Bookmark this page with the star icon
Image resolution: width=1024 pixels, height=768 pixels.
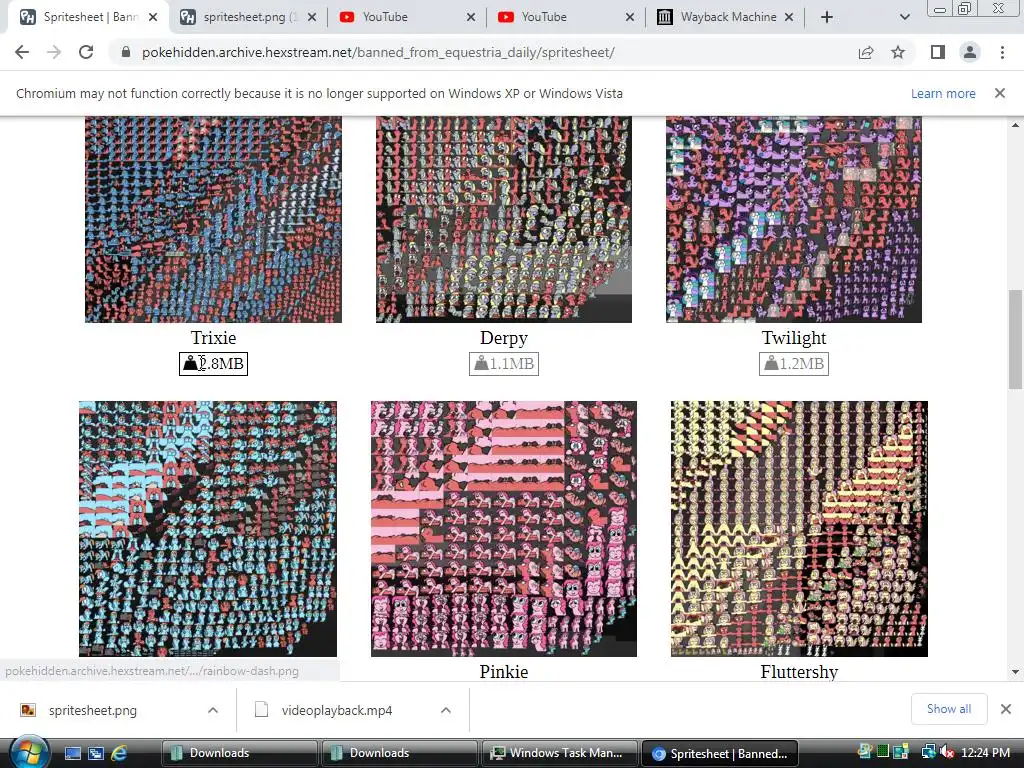point(898,52)
